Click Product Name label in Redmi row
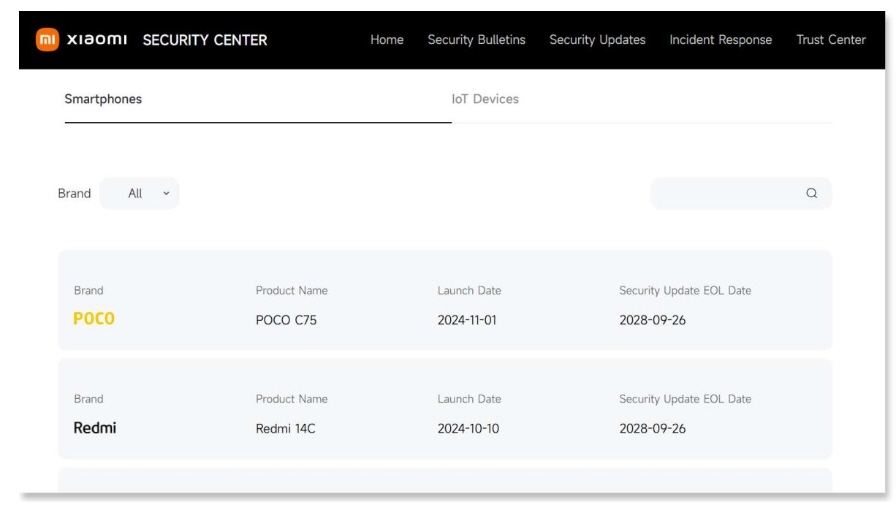896x515 pixels. 291,399
